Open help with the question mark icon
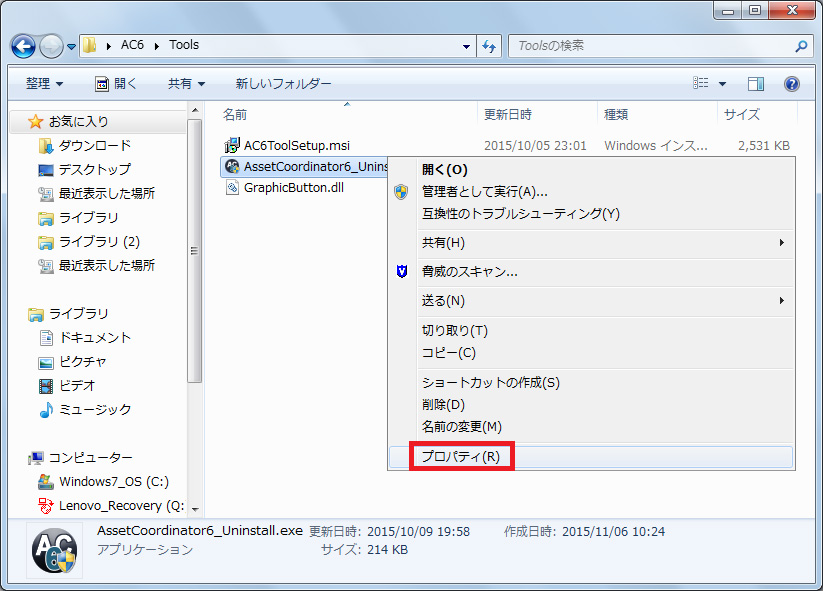The image size is (823, 591). tap(792, 83)
